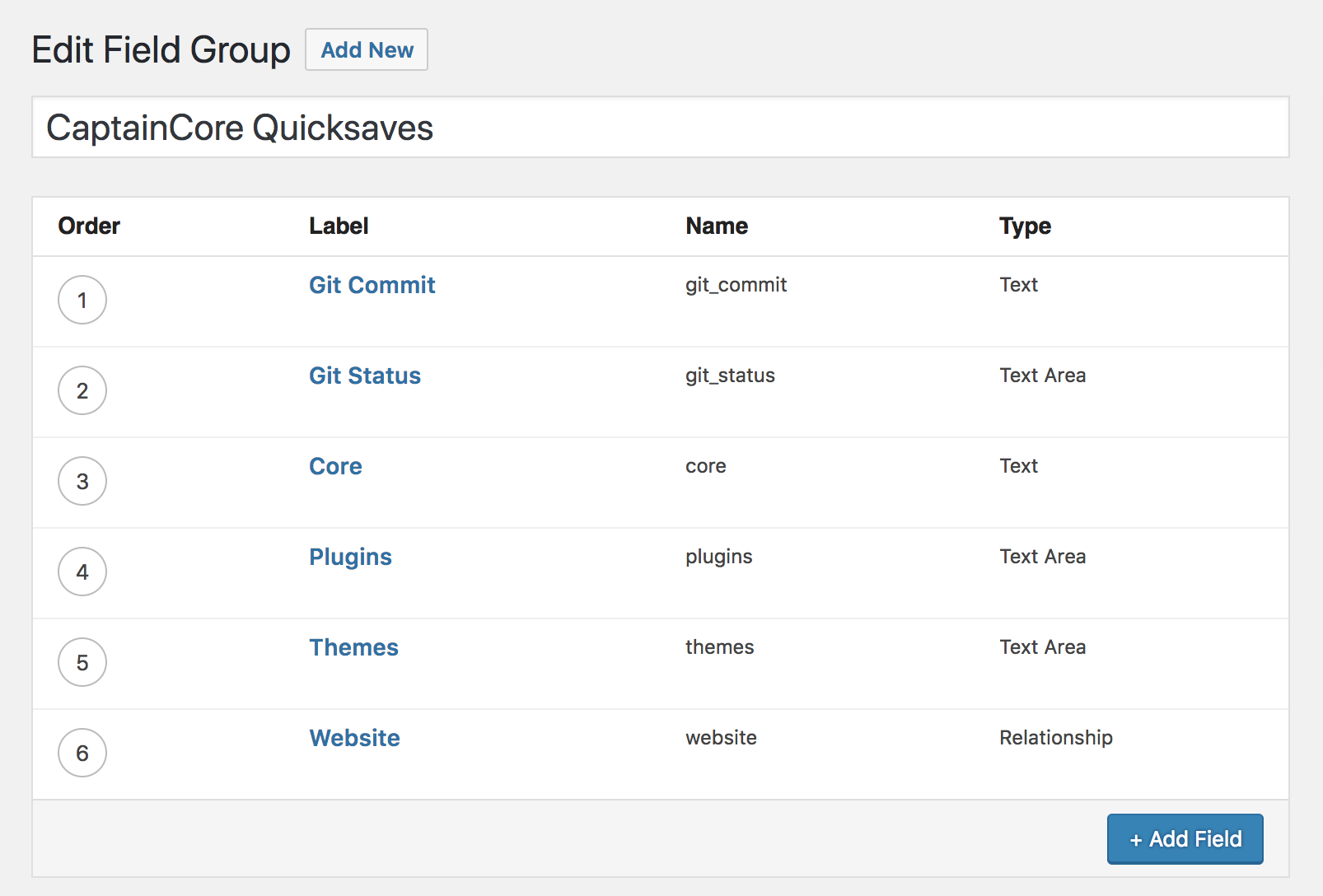Click the Relationship type cell
The width and height of the screenshot is (1323, 896).
(1056, 738)
